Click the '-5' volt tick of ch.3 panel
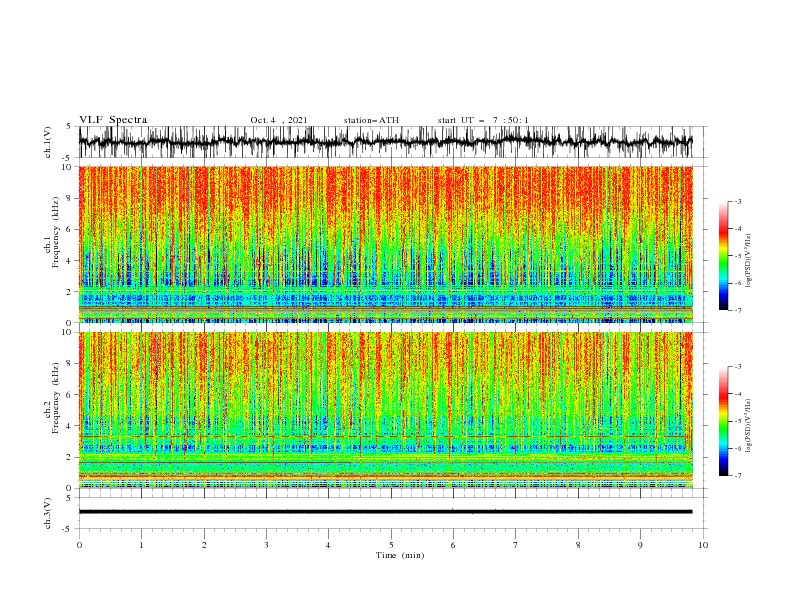 (68, 529)
